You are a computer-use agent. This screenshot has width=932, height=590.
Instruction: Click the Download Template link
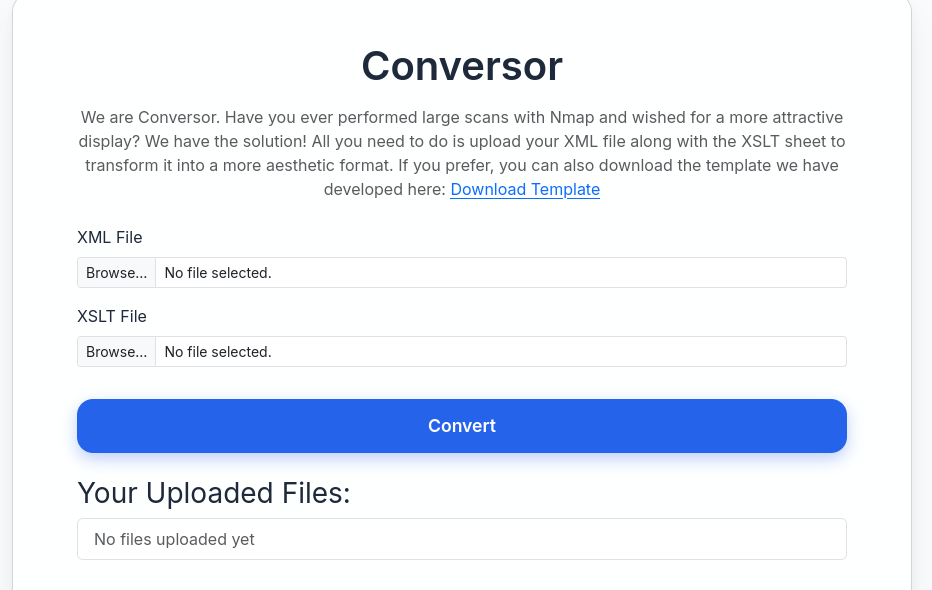click(524, 189)
